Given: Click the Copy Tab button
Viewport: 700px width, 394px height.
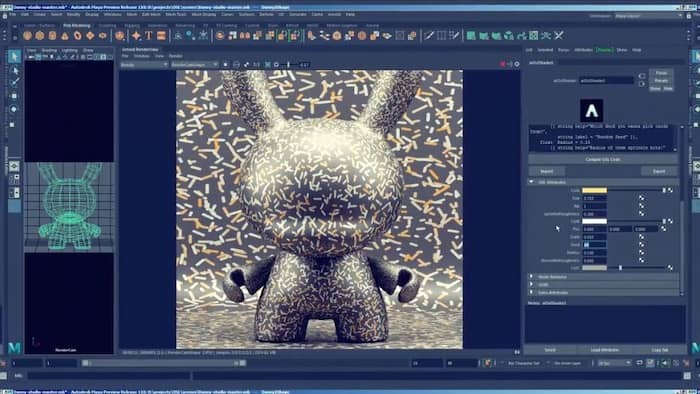Looking at the screenshot, I should [660, 350].
